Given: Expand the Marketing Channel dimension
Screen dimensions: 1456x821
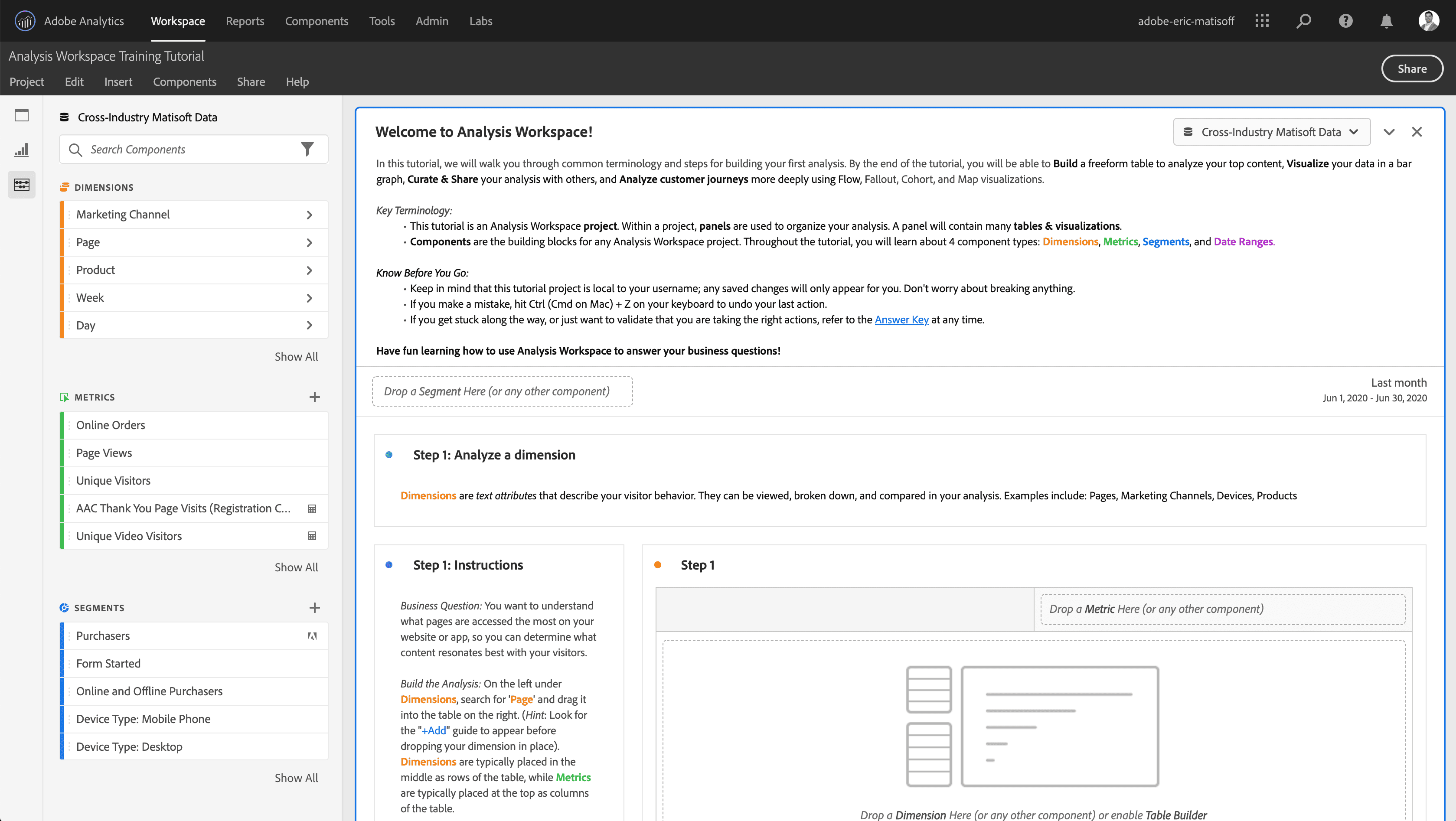Looking at the screenshot, I should (309, 214).
